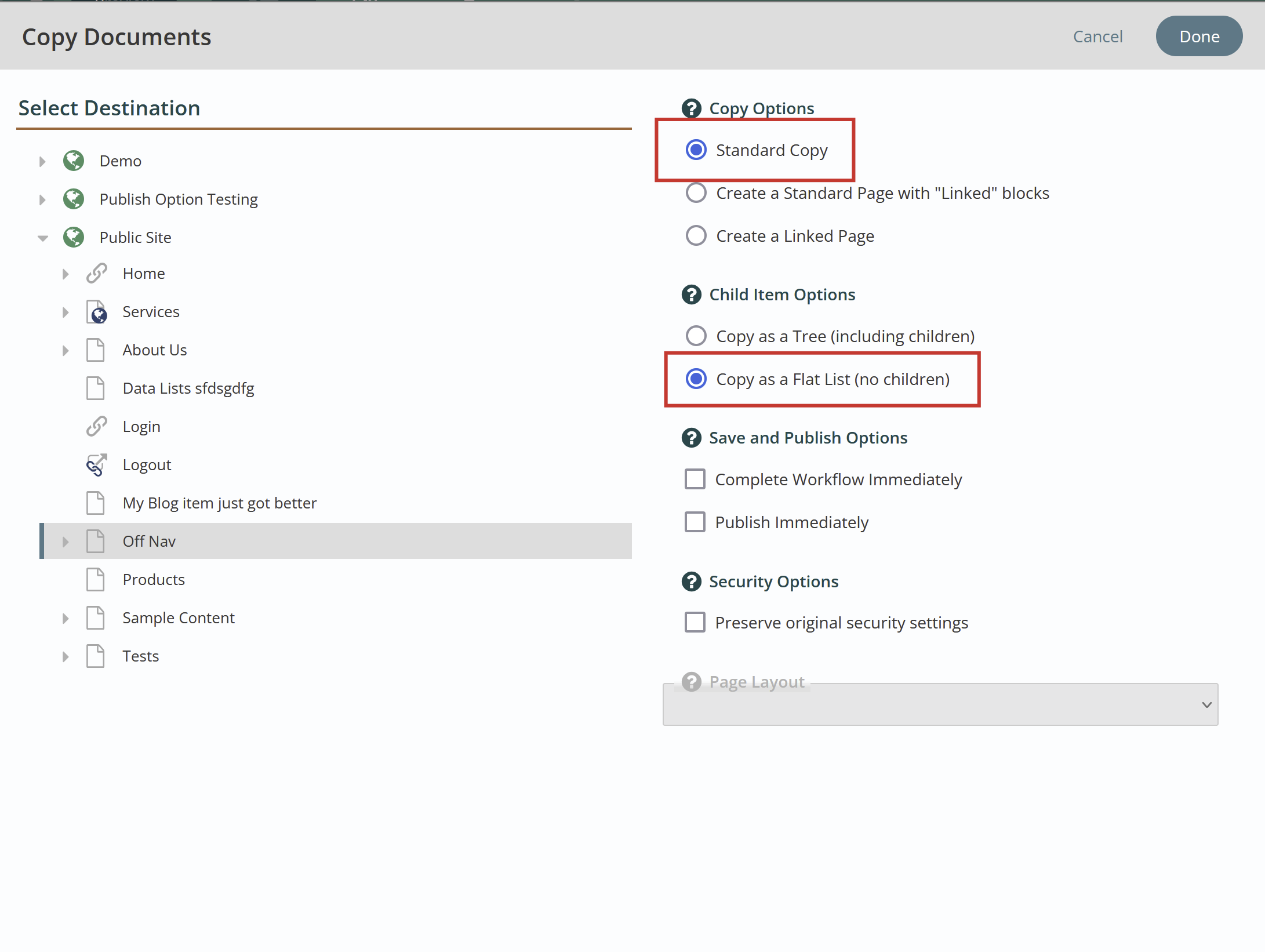Image resolution: width=1265 pixels, height=952 pixels.
Task: Expand the Tests node
Action: point(66,656)
